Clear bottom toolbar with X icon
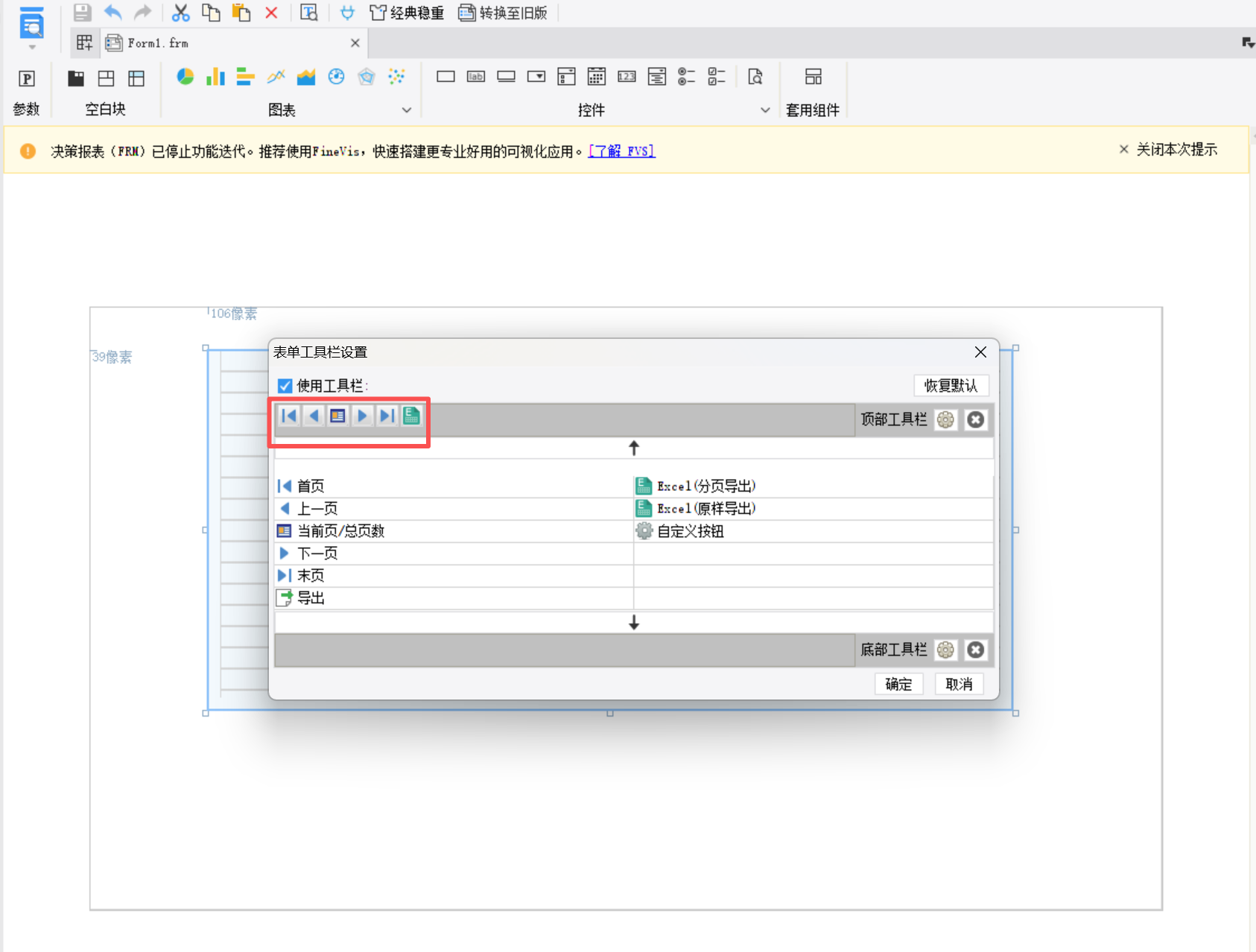This screenshot has width=1256, height=952. 975,650
